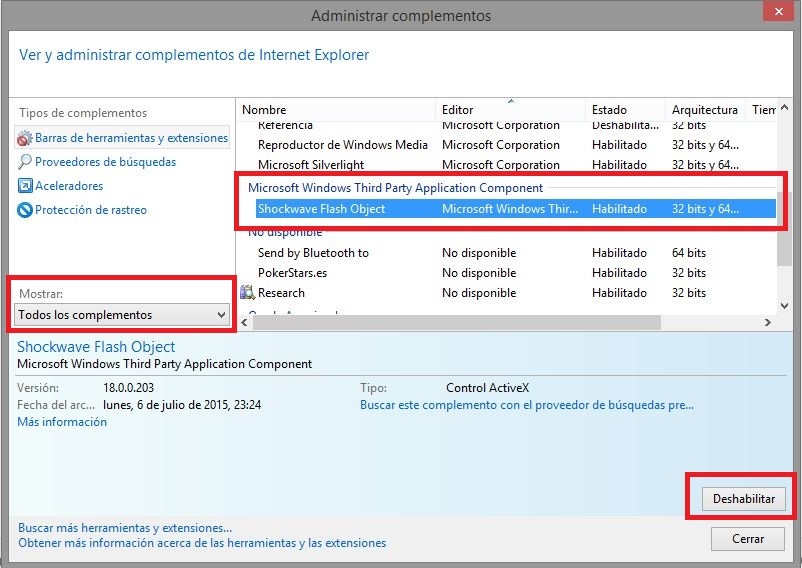This screenshot has height=568, width=802.
Task: Select the Microsoft Silverlight add-on row
Action: pyautogui.click(x=506, y=165)
